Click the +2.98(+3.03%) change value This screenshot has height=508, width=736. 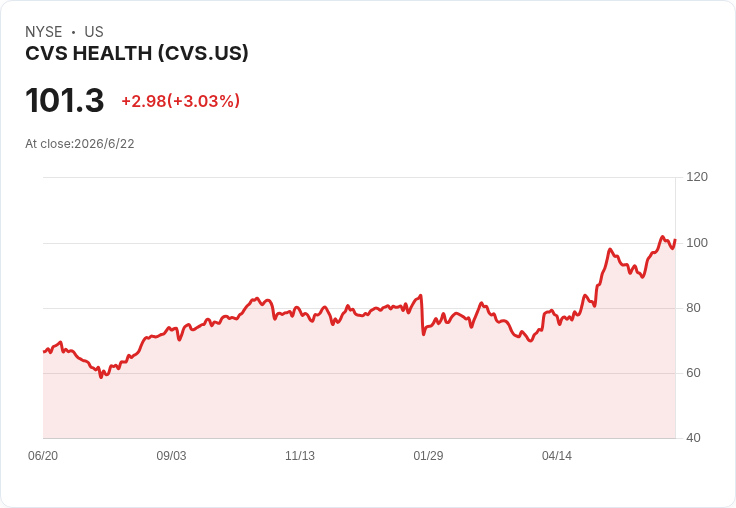pyautogui.click(x=181, y=101)
